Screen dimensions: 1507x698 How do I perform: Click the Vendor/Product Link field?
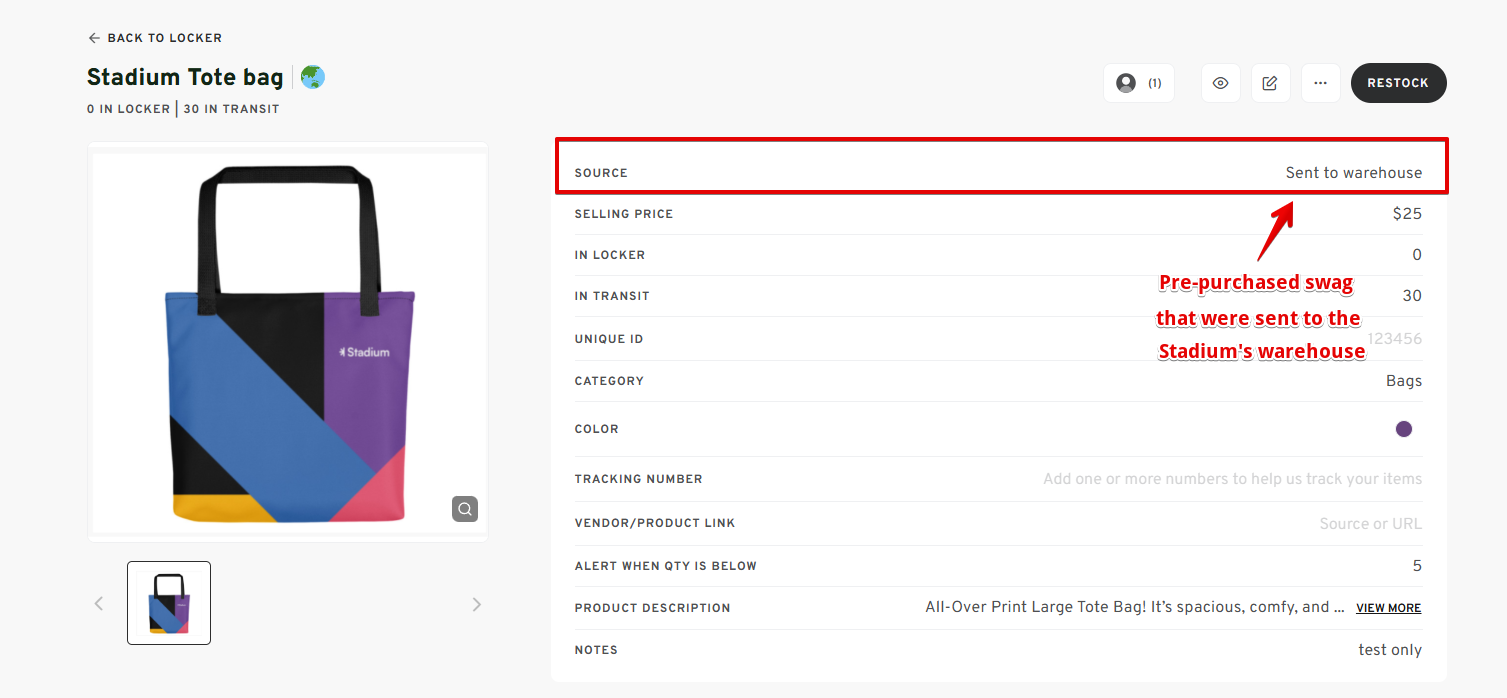click(x=1370, y=523)
